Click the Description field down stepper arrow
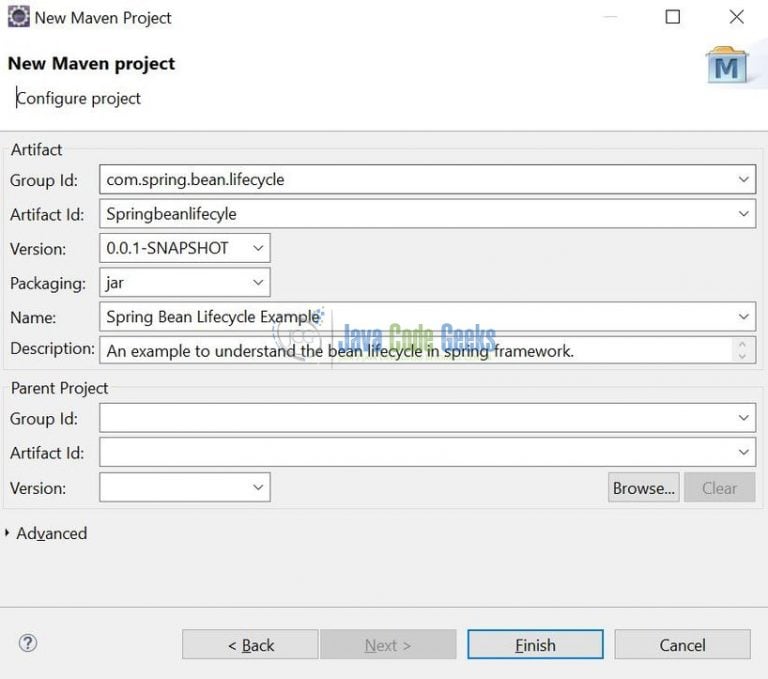The width and height of the screenshot is (768, 679). point(742,356)
